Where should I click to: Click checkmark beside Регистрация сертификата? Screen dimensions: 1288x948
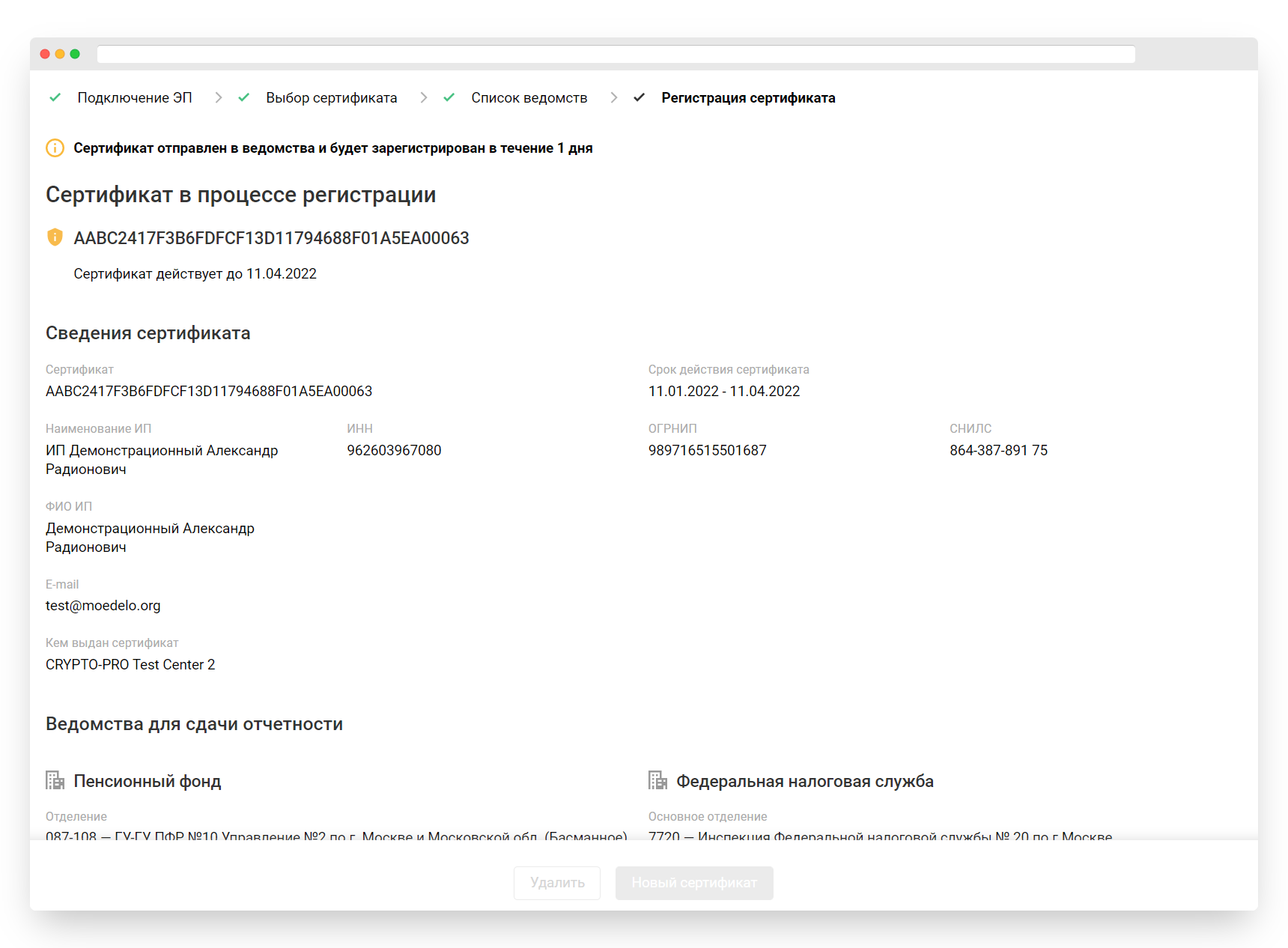639,97
